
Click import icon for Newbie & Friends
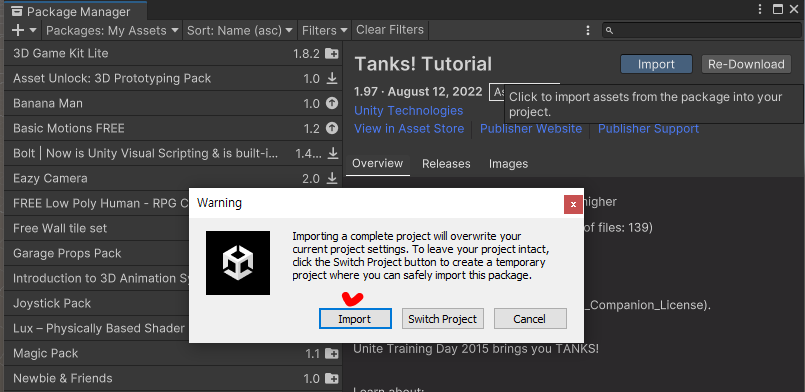(332, 379)
